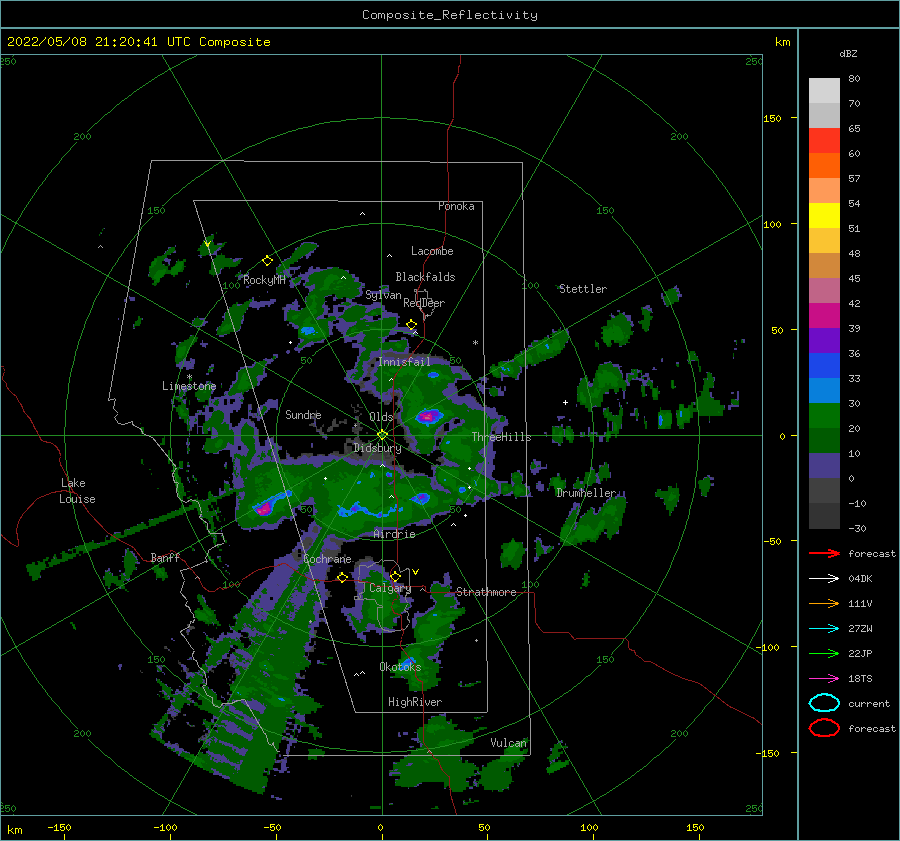Select the light gray 70-80 dBZ swatch
This screenshot has width=900, height=841.
[x=824, y=91]
